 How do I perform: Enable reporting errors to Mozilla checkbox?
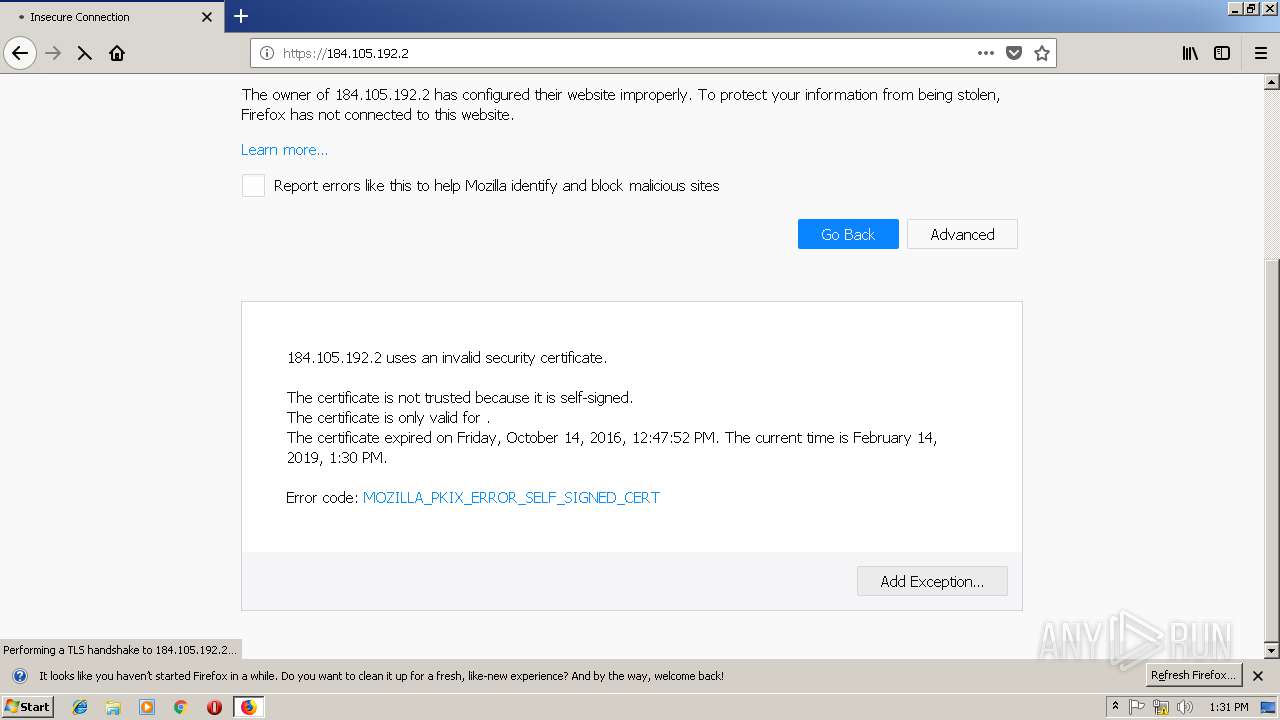point(253,185)
